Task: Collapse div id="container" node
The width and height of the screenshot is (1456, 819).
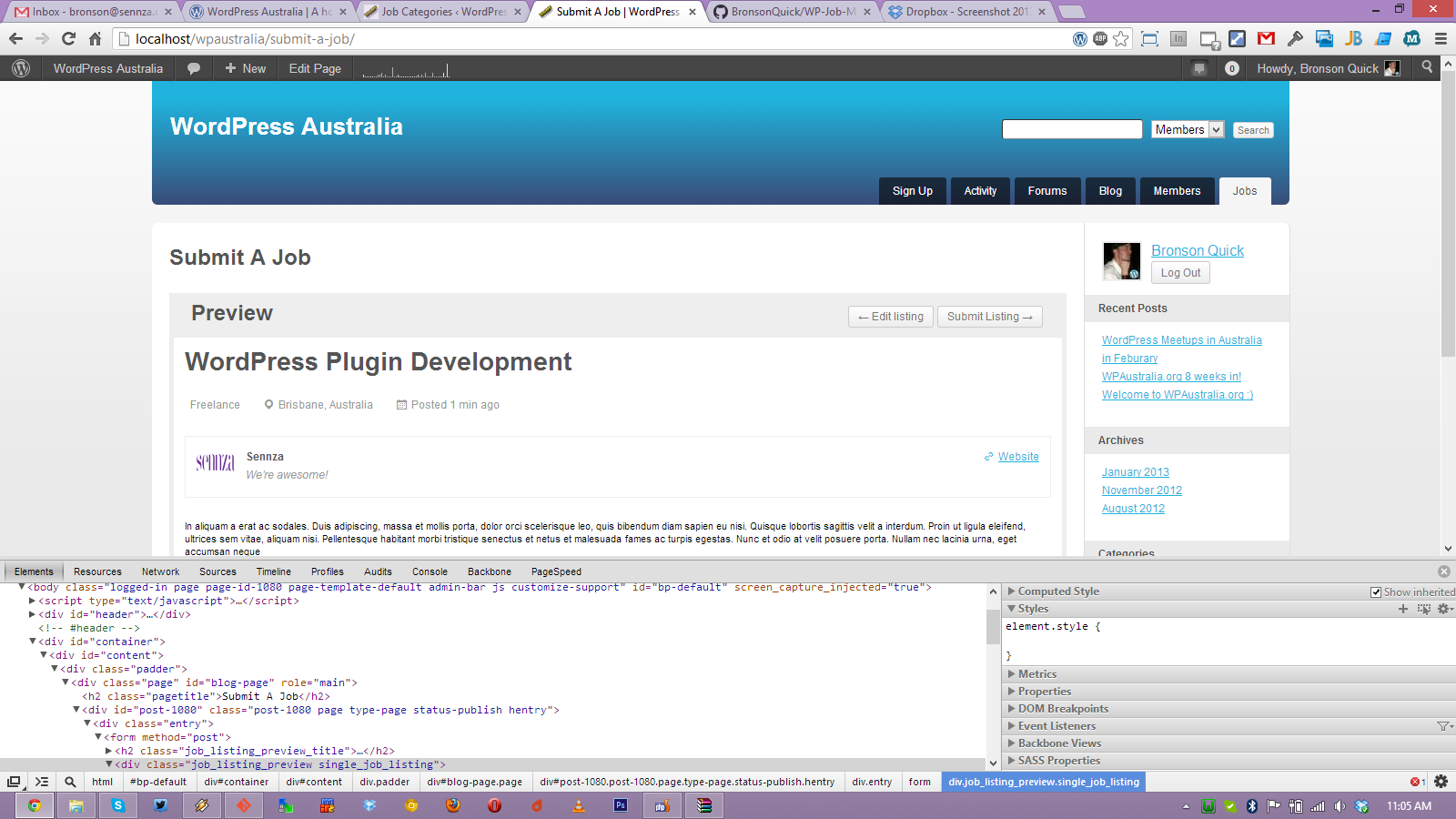Action: [33, 642]
